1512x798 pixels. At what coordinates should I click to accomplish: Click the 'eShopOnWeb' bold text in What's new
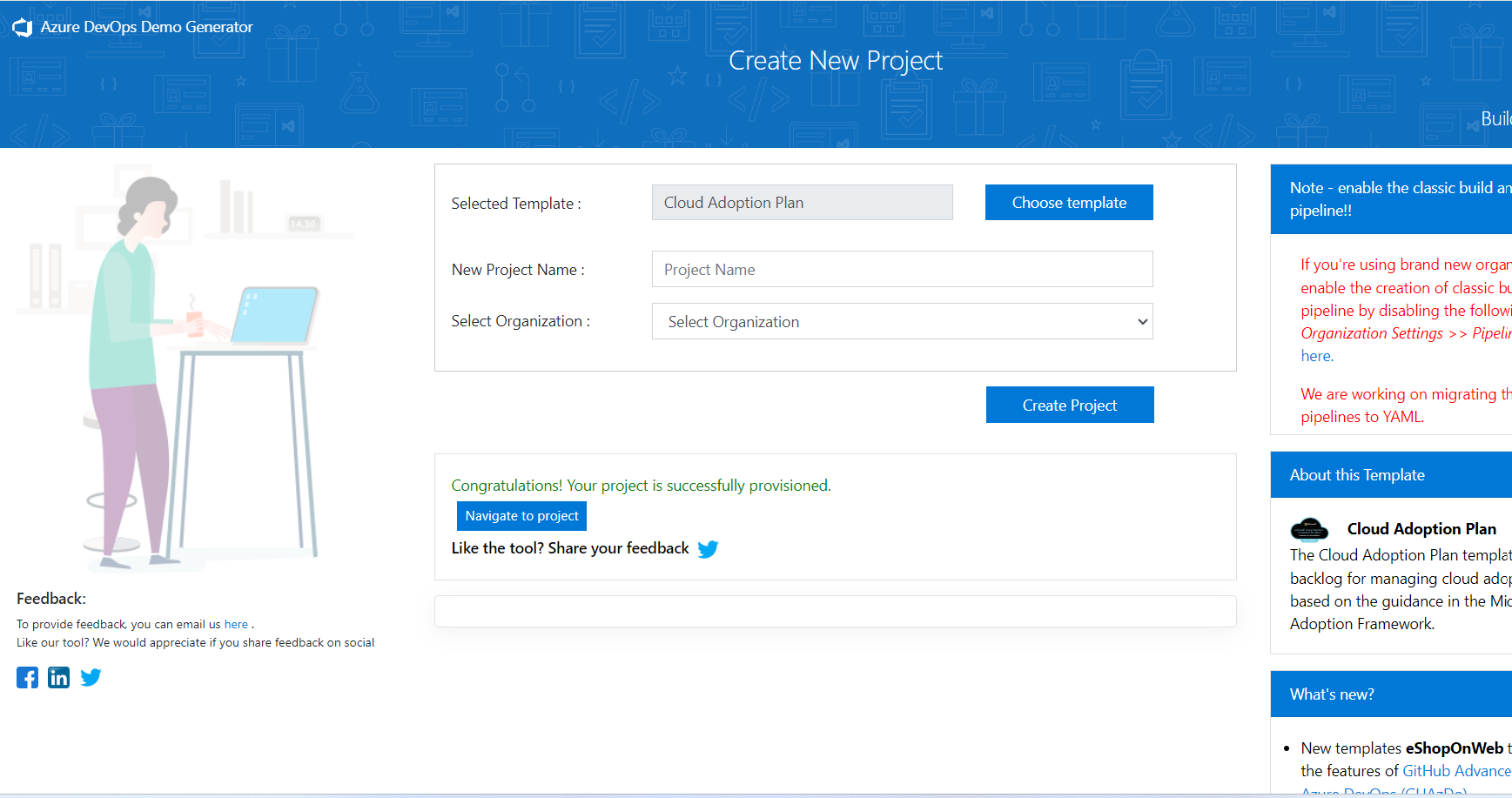pos(1454,748)
